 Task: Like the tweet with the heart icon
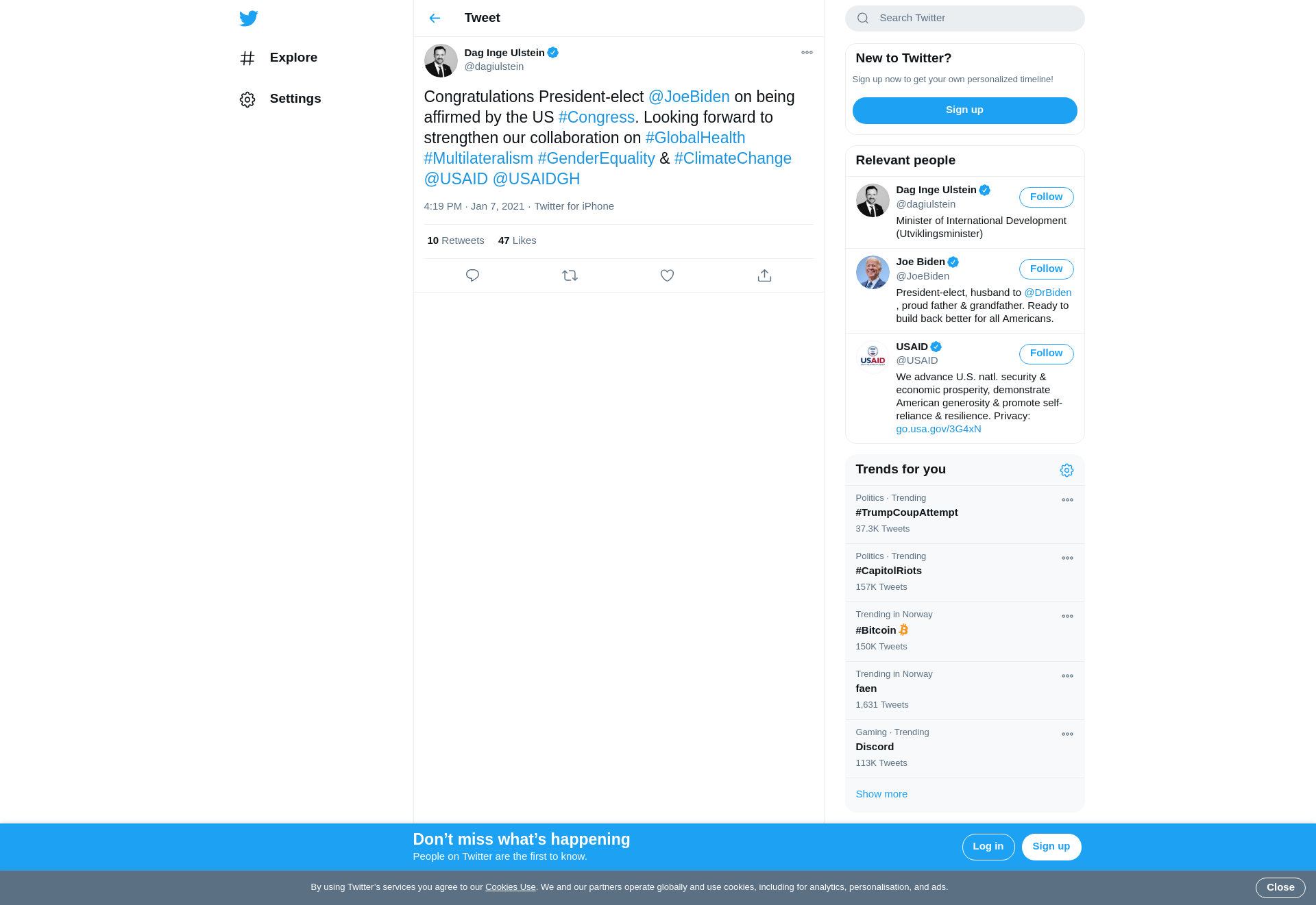coord(667,275)
